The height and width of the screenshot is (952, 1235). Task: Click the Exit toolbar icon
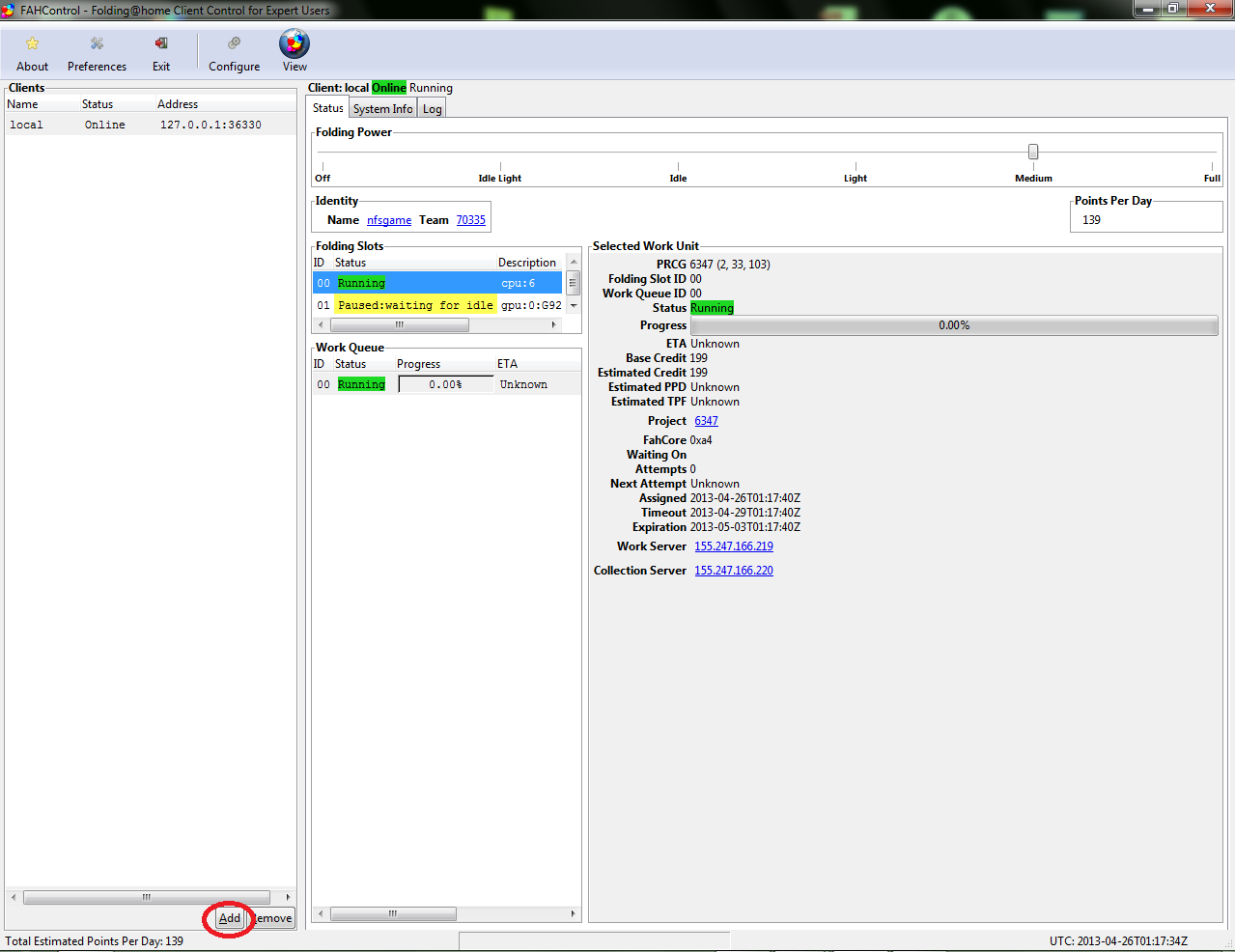coord(161,43)
